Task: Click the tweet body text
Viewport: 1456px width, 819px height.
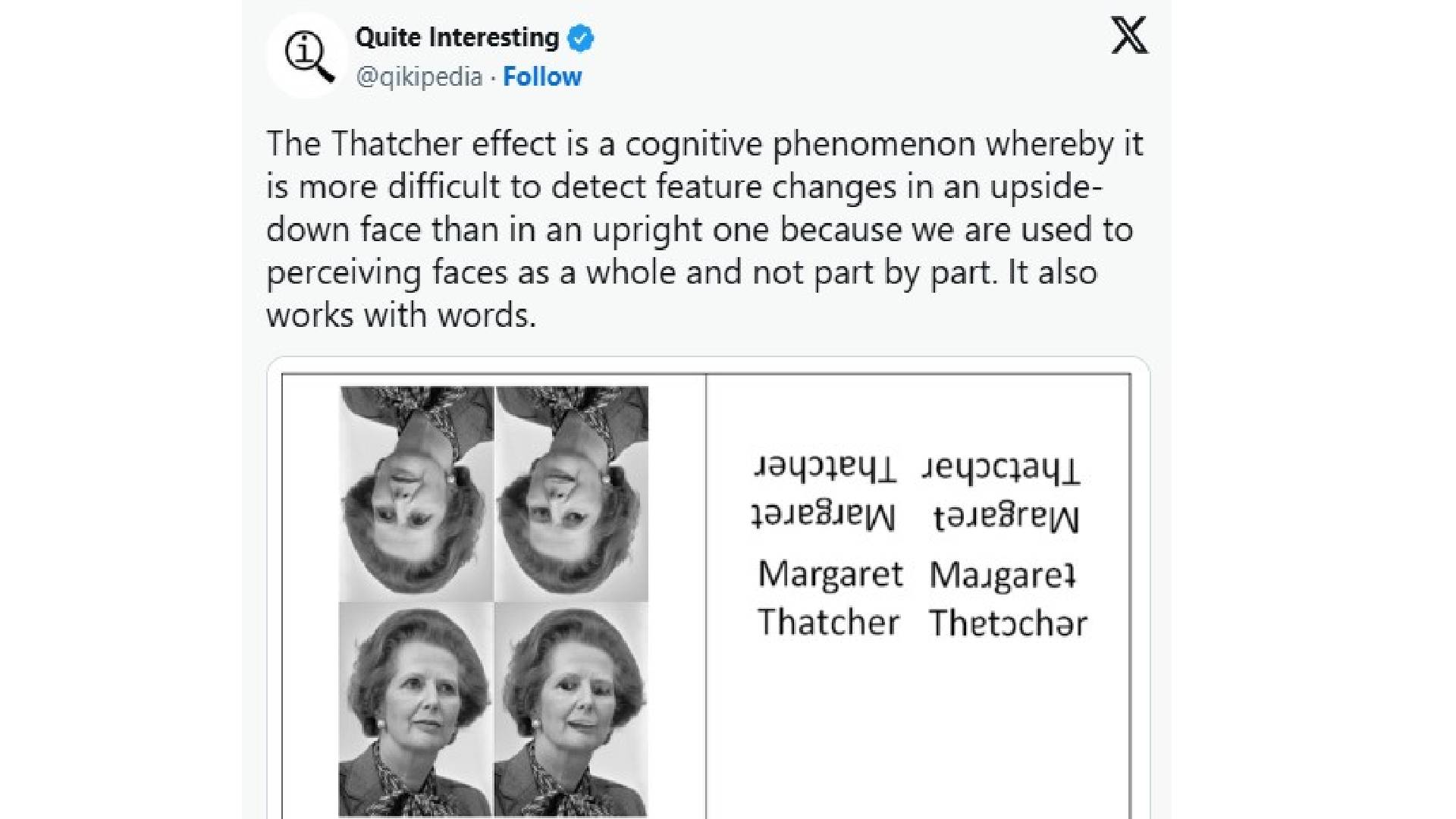Action: point(705,227)
